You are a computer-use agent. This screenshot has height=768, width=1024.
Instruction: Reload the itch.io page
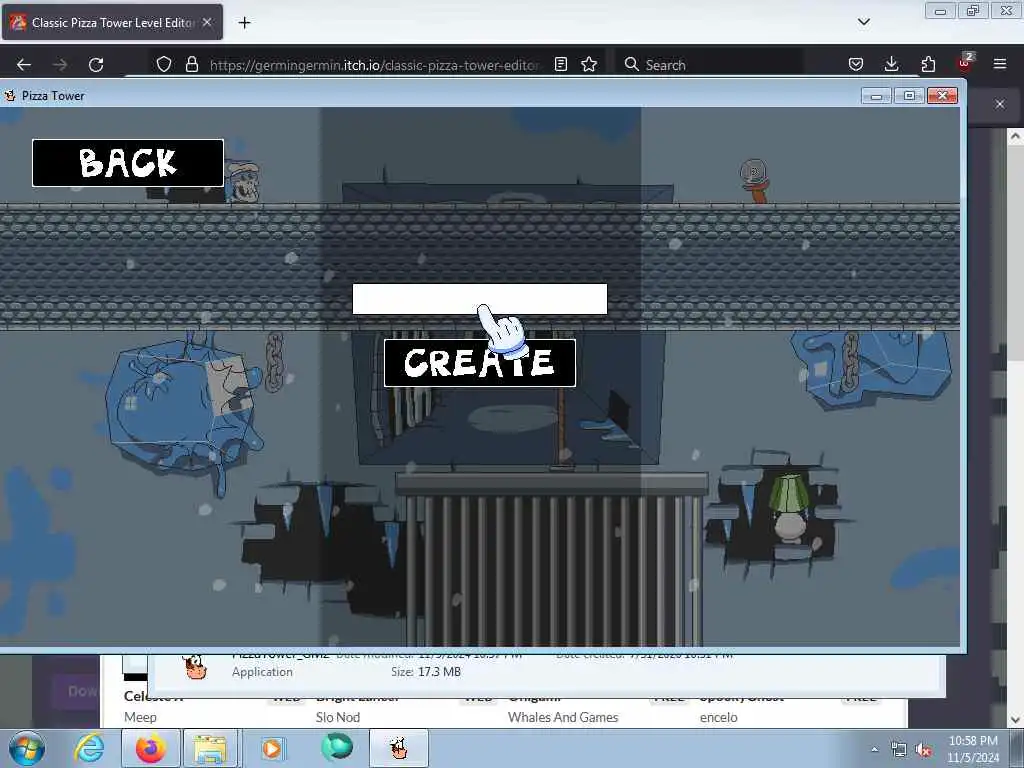(96, 65)
